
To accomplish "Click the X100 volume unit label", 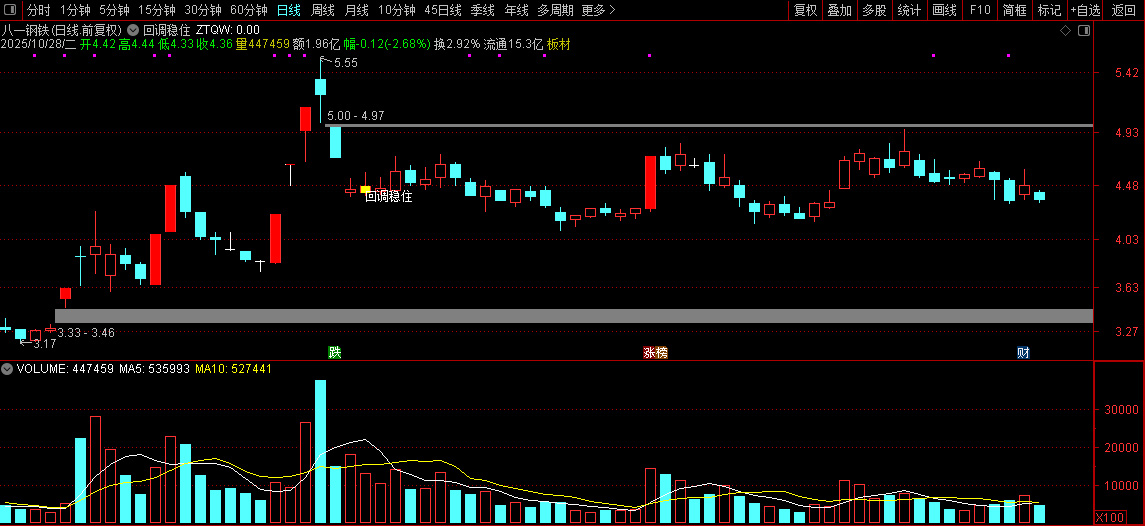I will 1109,518.
